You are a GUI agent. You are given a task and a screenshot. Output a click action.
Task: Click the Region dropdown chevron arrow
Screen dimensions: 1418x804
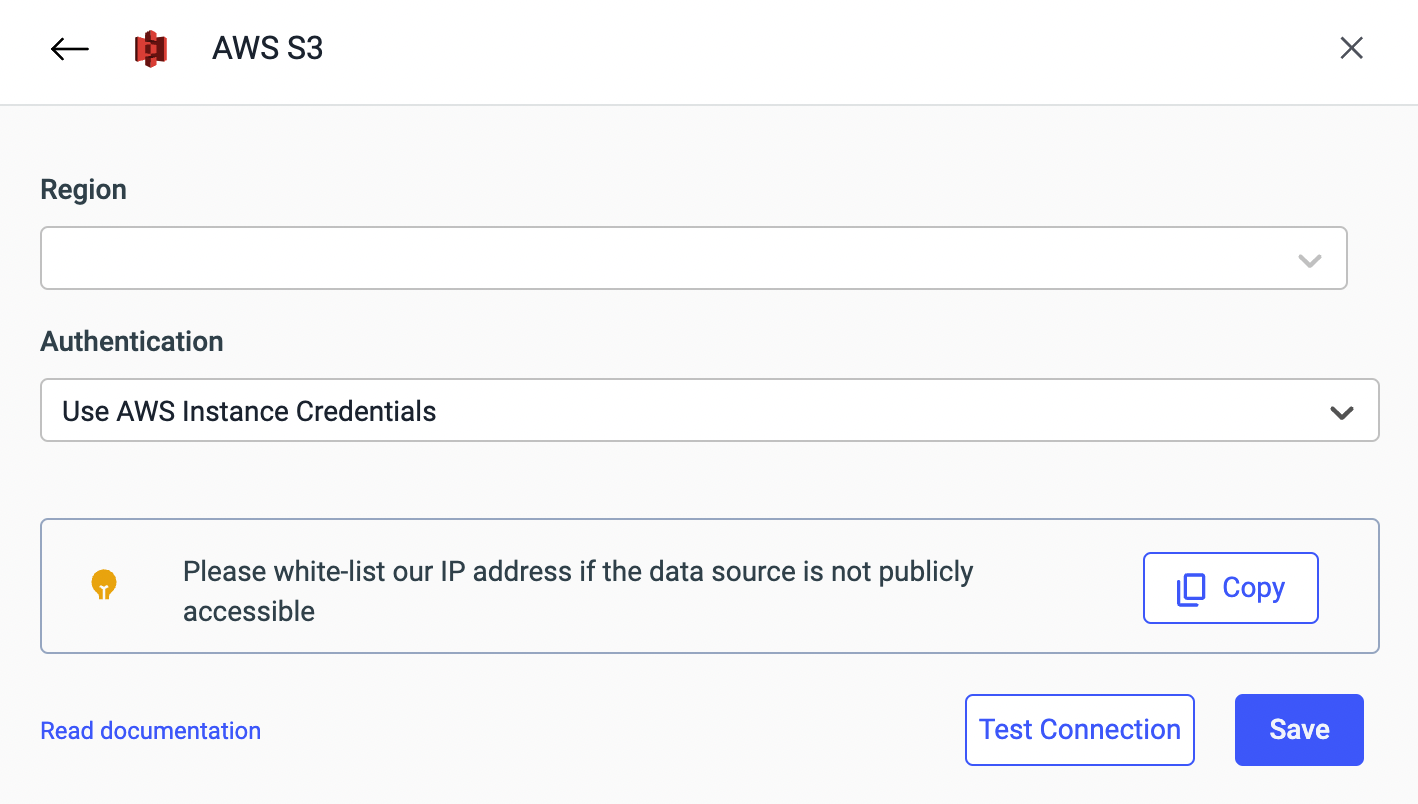[1309, 260]
